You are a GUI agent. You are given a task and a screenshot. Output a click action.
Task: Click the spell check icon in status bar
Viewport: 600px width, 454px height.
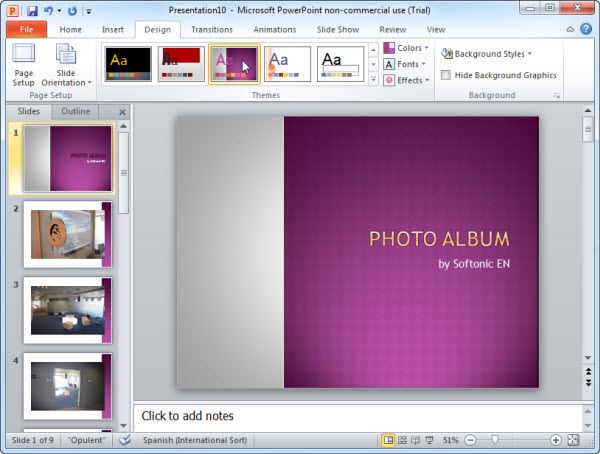125,440
